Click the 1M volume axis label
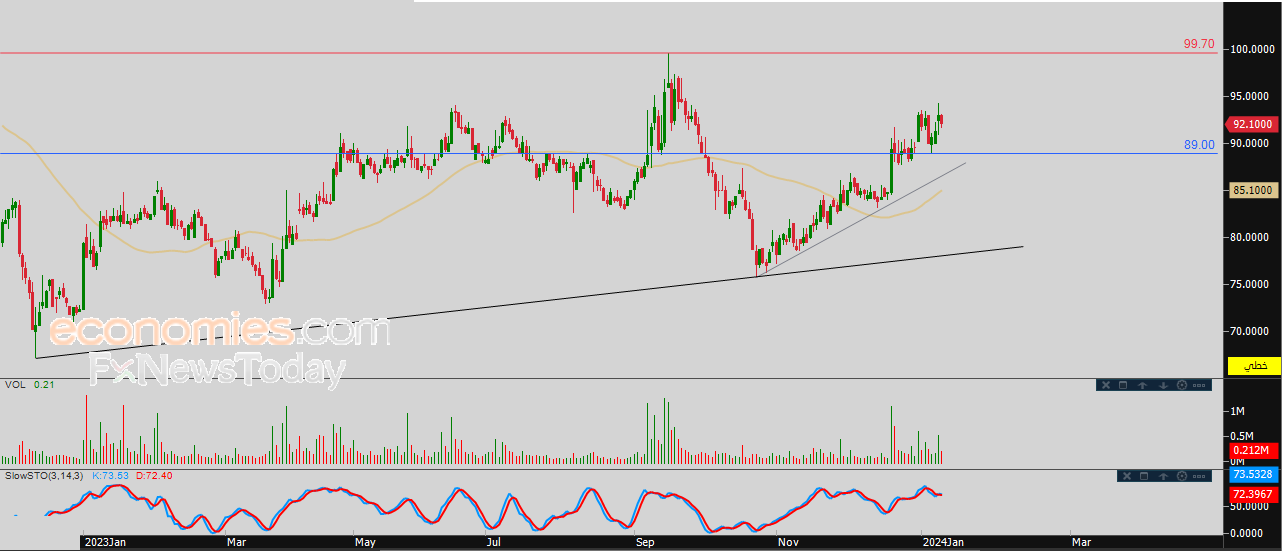Screen dimensions: 1282x551 [x=1235, y=411]
